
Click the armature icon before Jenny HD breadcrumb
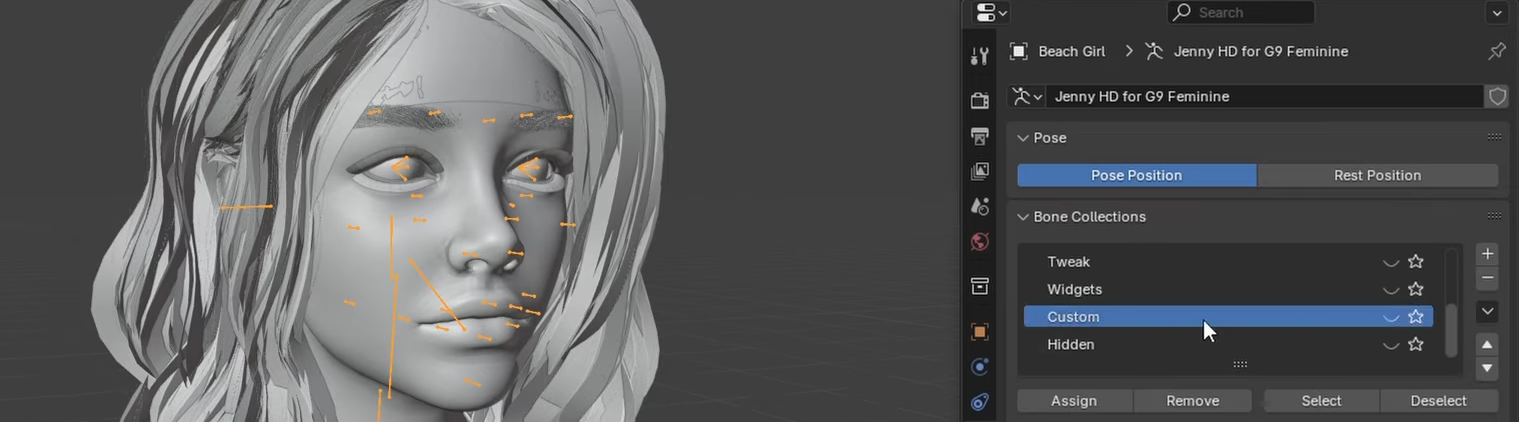1154,51
